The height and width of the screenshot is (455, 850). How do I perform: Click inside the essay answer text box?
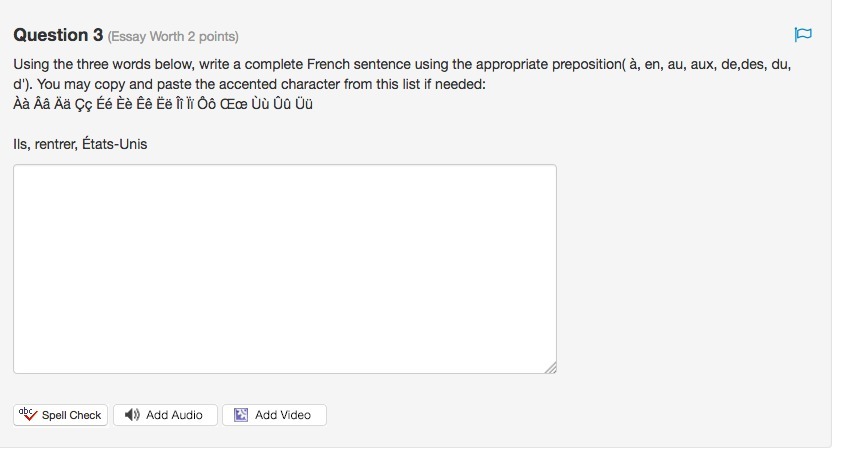pyautogui.click(x=285, y=269)
